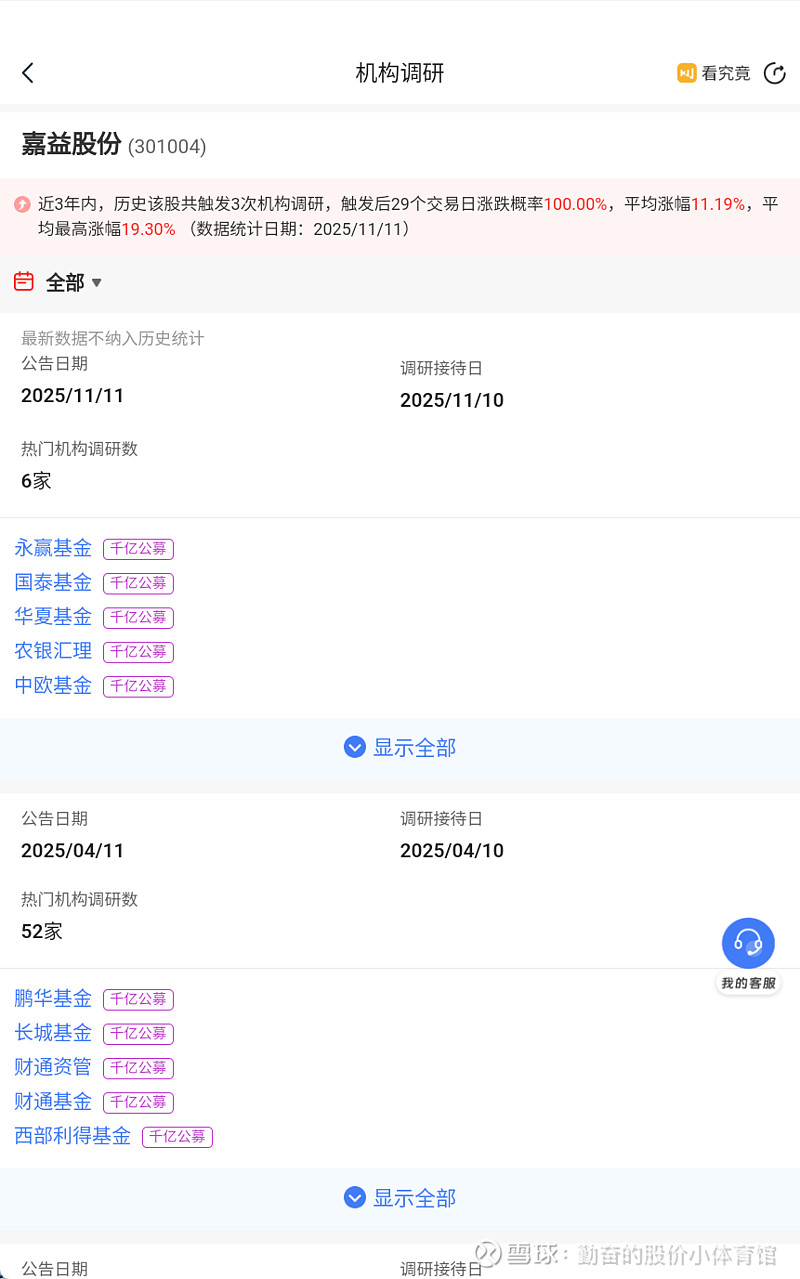
Task: Open 财通资管 institution link
Action: [x=53, y=1067]
